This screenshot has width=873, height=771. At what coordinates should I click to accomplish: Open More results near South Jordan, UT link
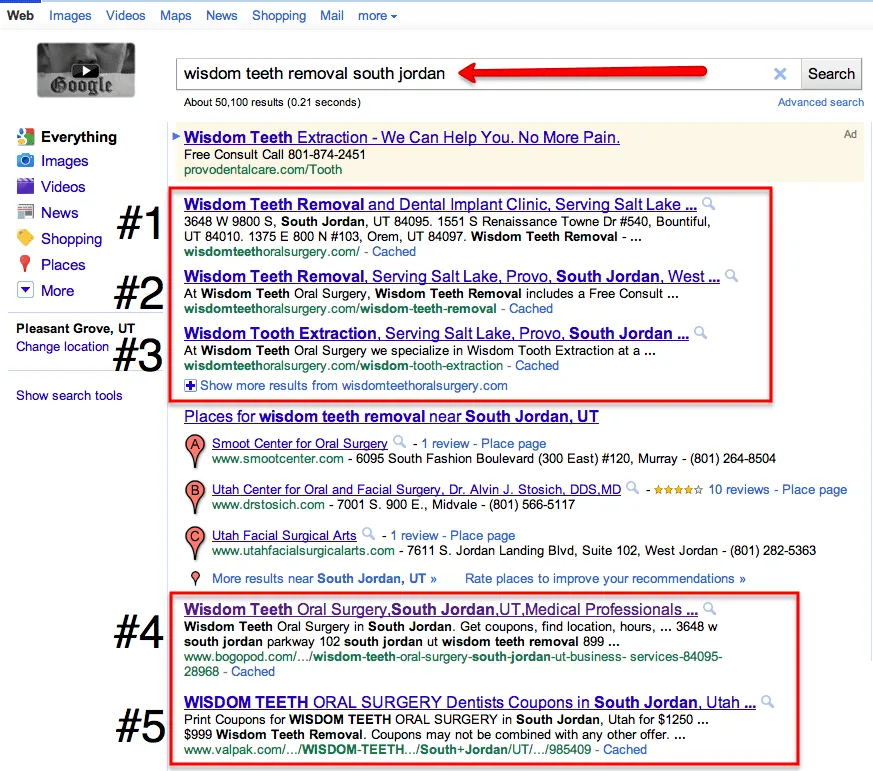324,578
